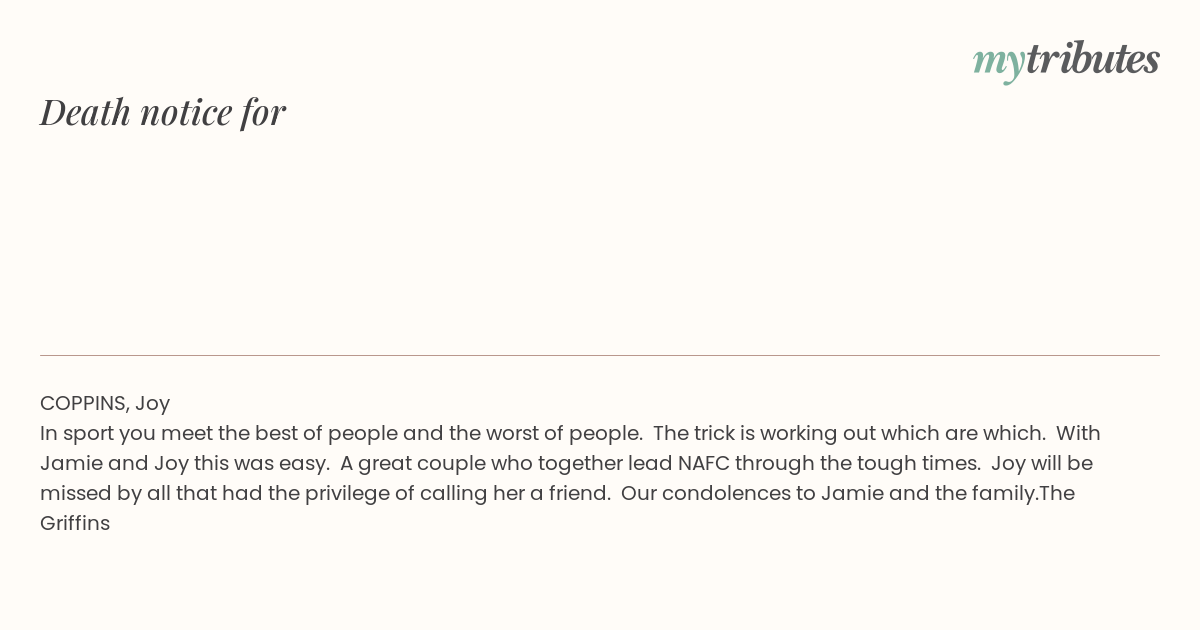Click the horizontal divider line
This screenshot has width=1200, height=630.
coord(600,355)
